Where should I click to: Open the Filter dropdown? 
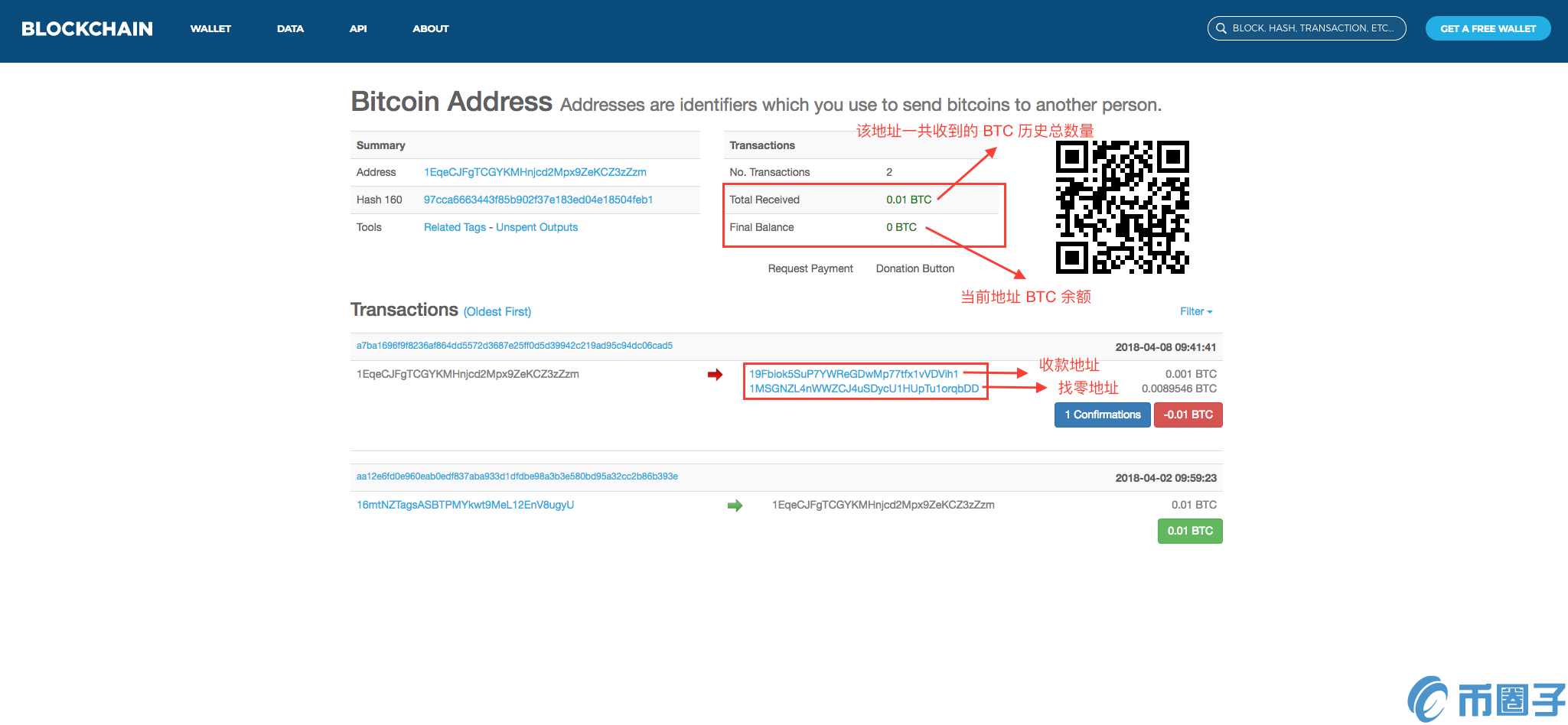click(1196, 311)
